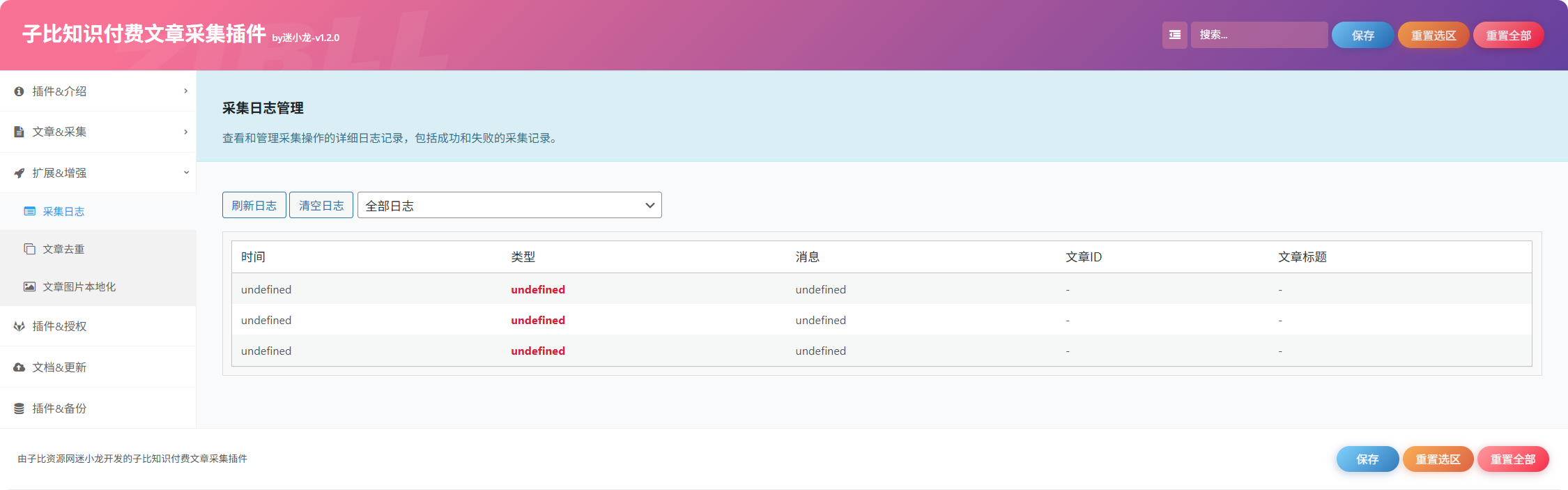Click the info icon for 插件&介绍

pyautogui.click(x=19, y=91)
